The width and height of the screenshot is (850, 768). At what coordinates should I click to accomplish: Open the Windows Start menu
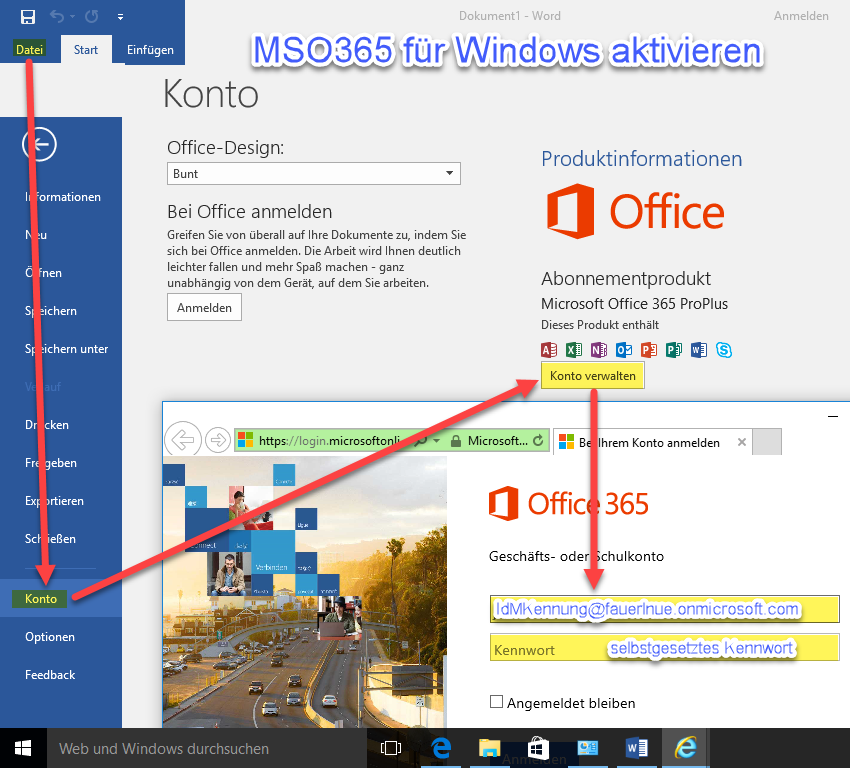pyautogui.click(x=23, y=748)
